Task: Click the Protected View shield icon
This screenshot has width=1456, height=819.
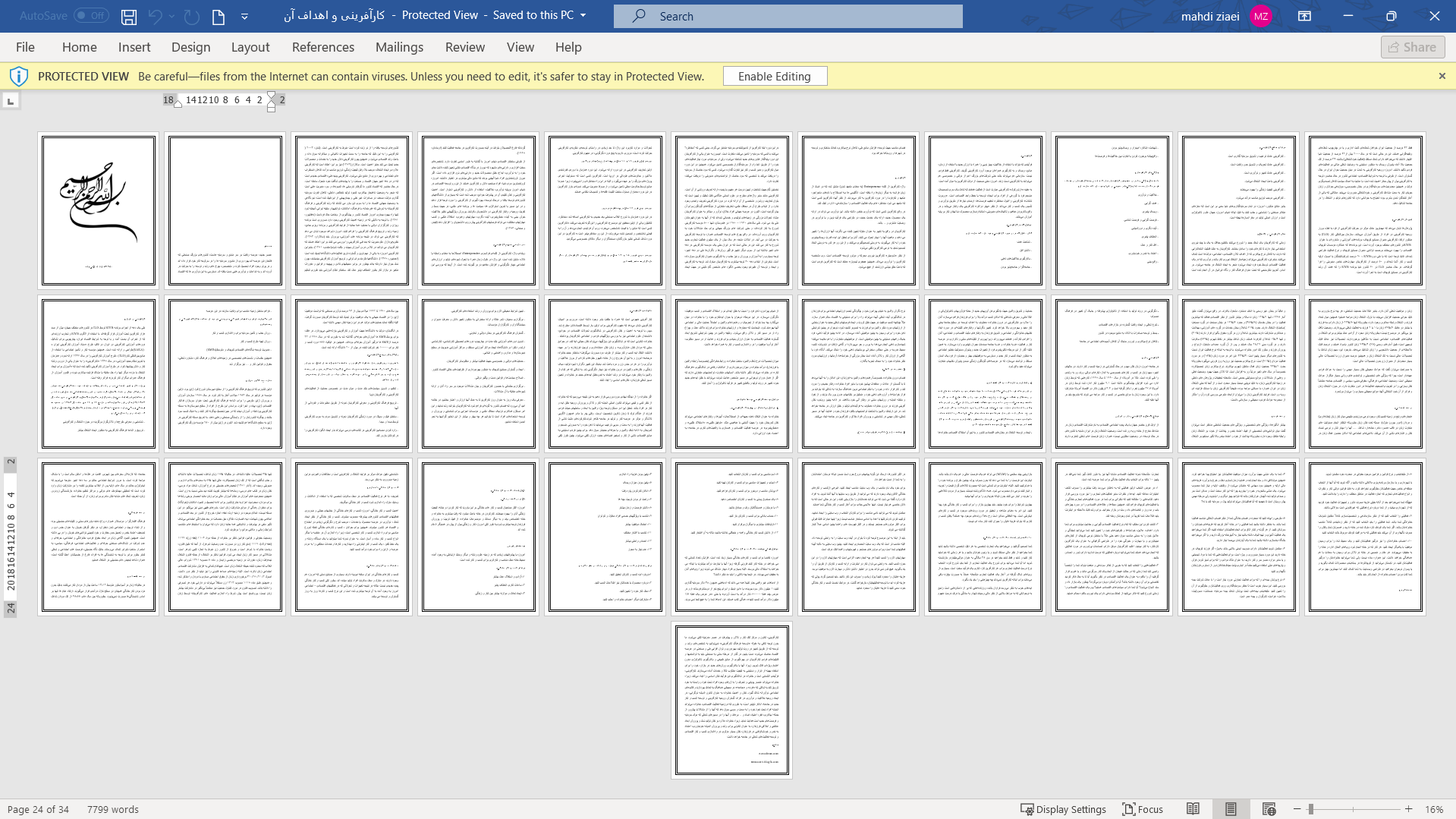Action: pos(19,76)
